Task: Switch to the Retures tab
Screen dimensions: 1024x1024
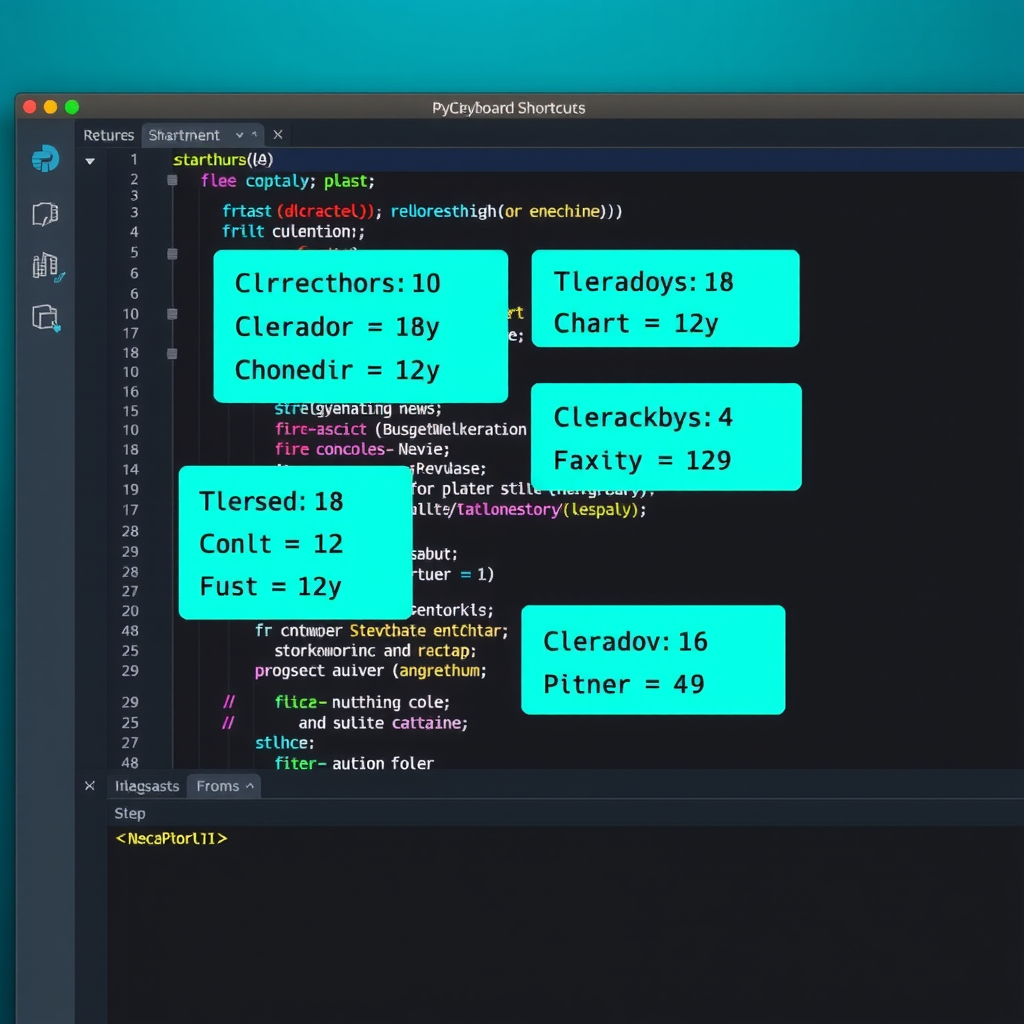Action: pos(108,135)
